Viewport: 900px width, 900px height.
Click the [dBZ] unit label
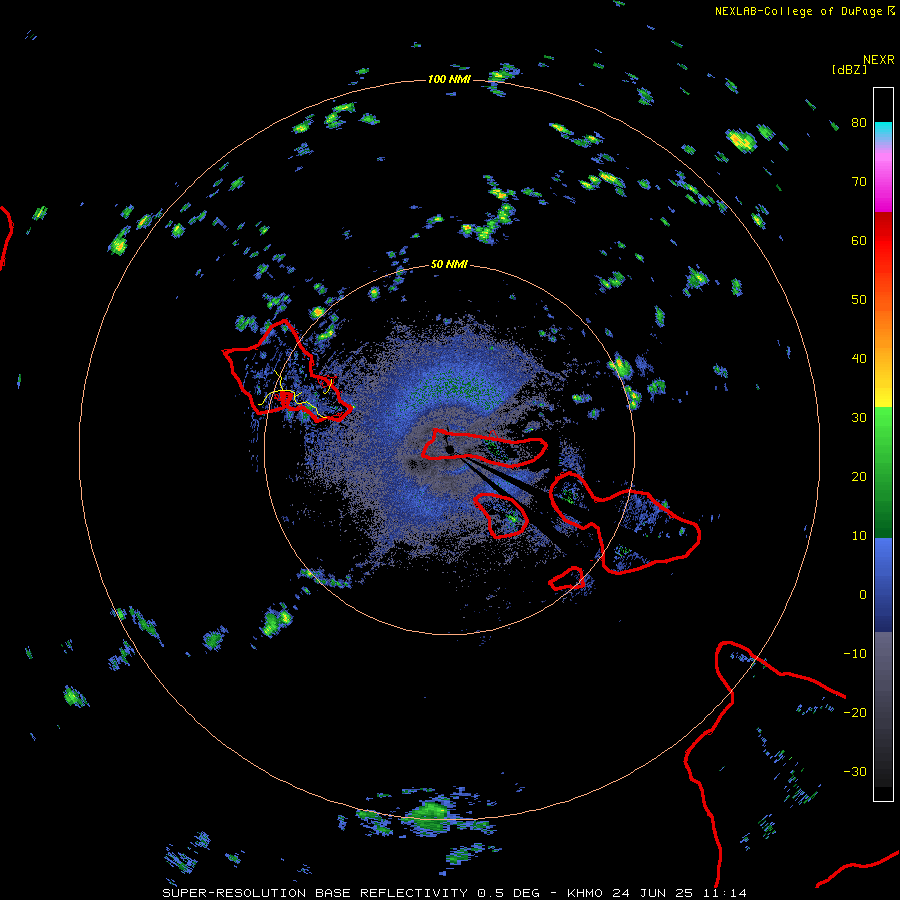(x=849, y=69)
